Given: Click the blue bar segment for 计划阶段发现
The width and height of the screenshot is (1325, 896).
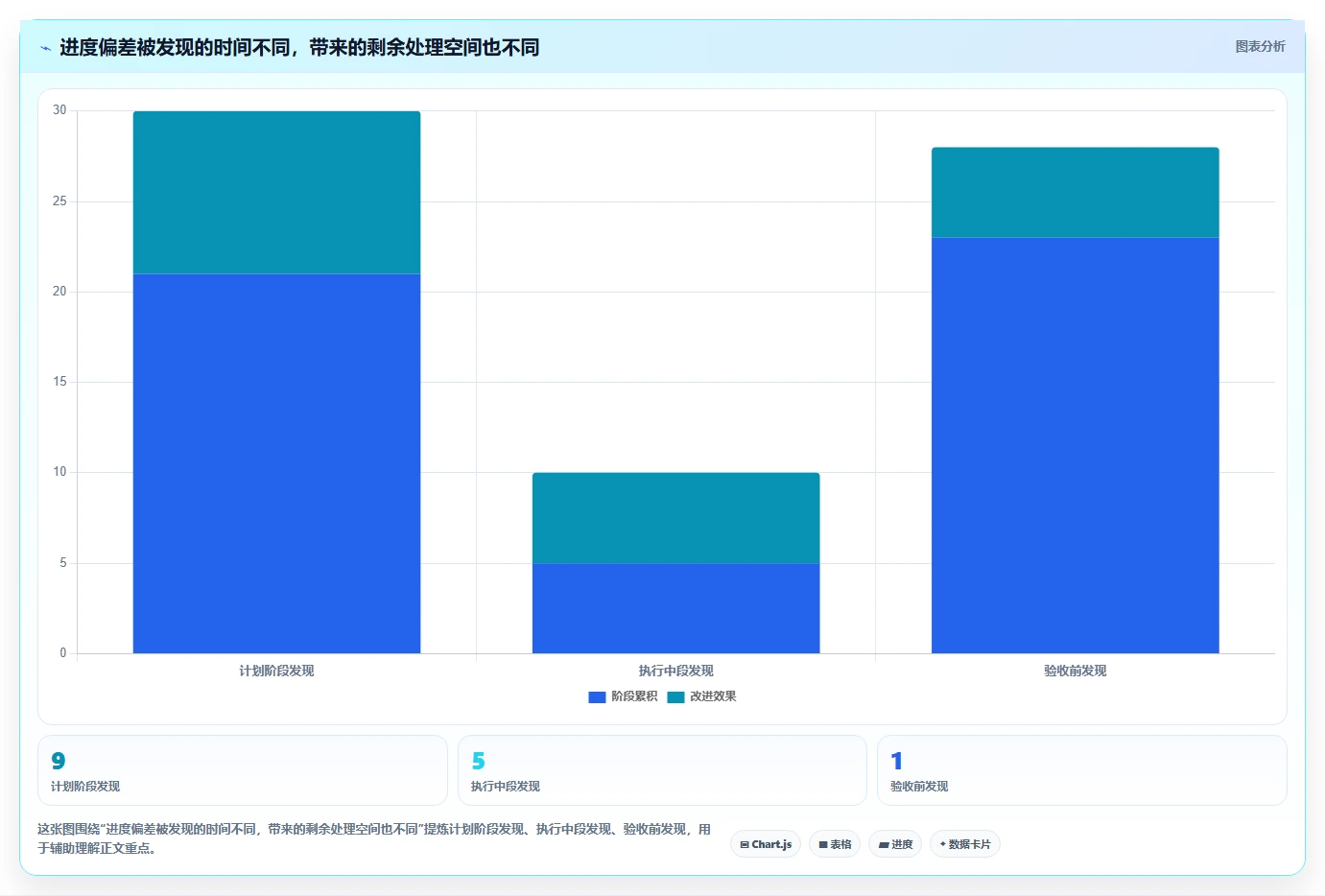Looking at the screenshot, I should [276, 463].
